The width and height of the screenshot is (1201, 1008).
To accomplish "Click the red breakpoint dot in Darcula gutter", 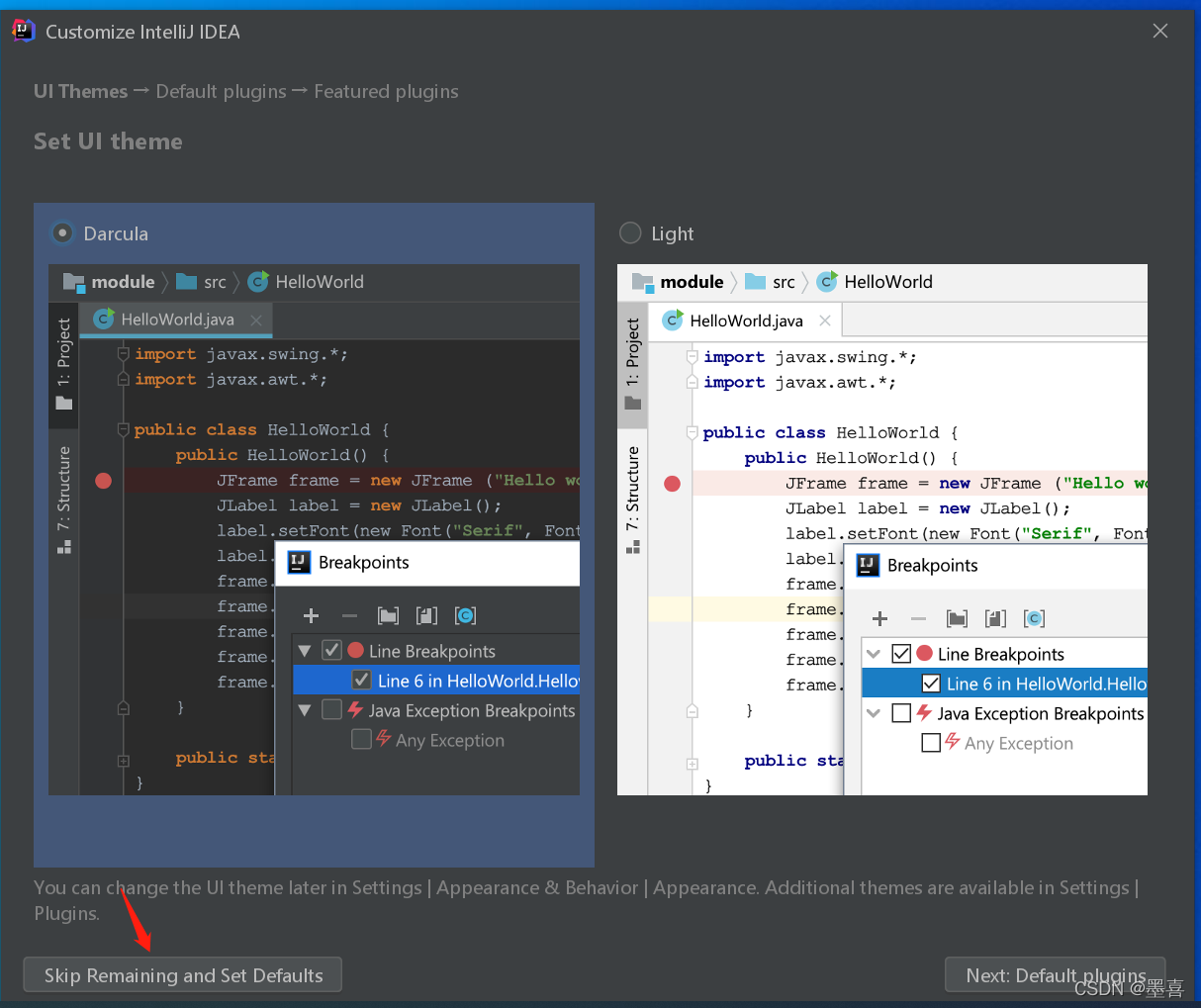I will pos(104,481).
